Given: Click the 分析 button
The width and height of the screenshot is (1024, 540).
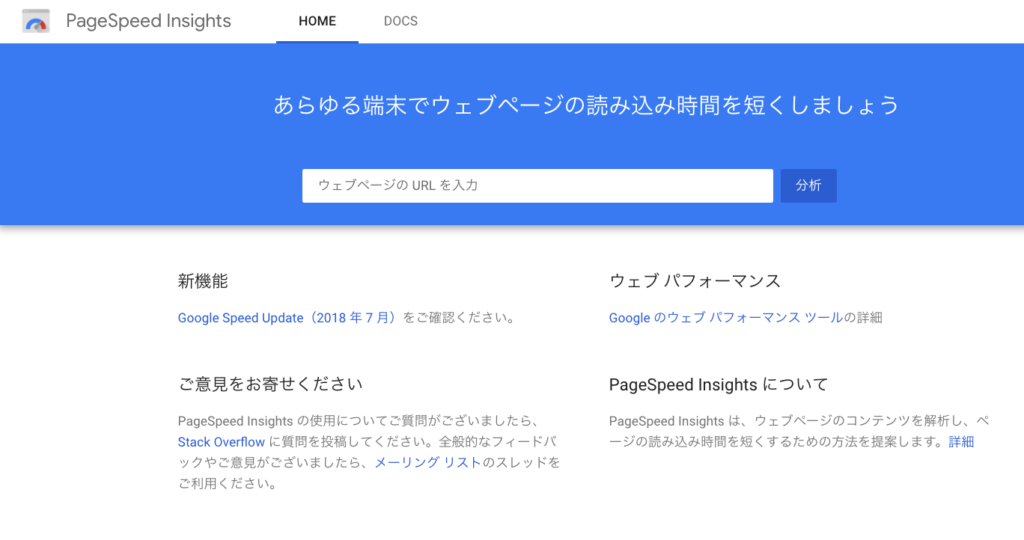Looking at the screenshot, I should pos(808,185).
